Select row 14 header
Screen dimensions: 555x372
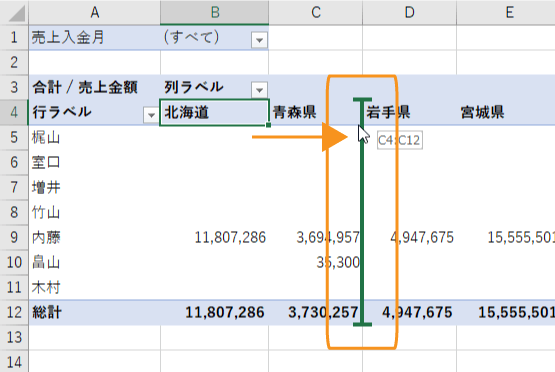pyautogui.click(x=14, y=361)
